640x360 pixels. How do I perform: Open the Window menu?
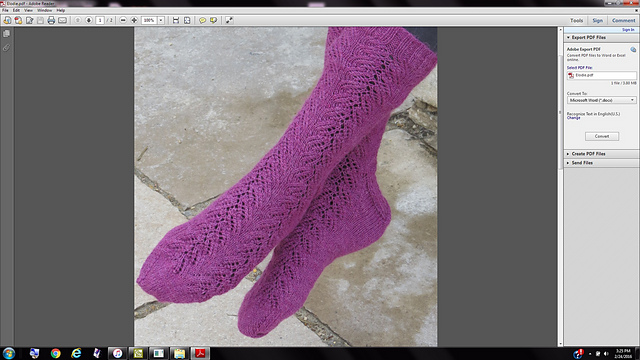(44, 10)
